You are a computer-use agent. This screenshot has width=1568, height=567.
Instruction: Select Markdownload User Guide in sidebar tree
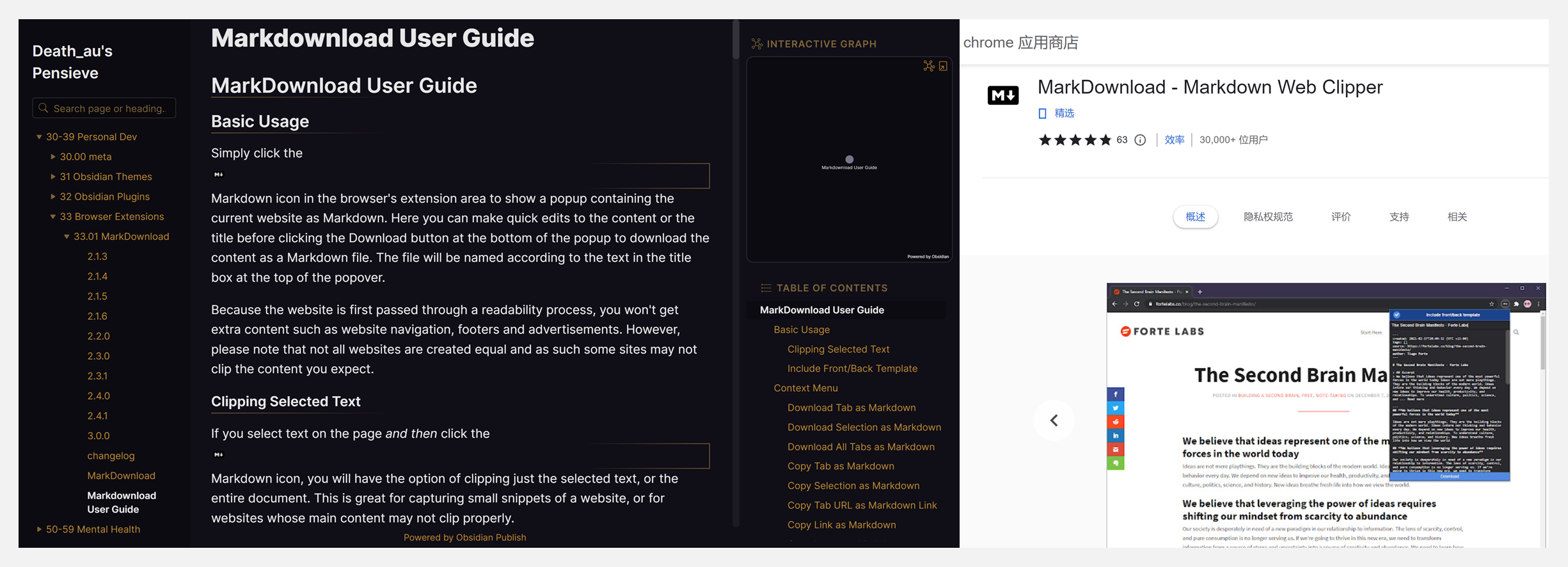122,502
